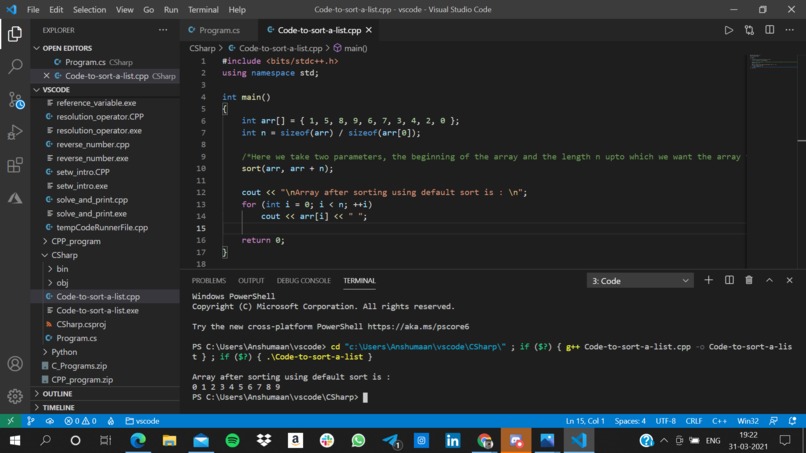Switch to the DEBUG CONSOLE tab
The image size is (806, 453).
(x=303, y=280)
